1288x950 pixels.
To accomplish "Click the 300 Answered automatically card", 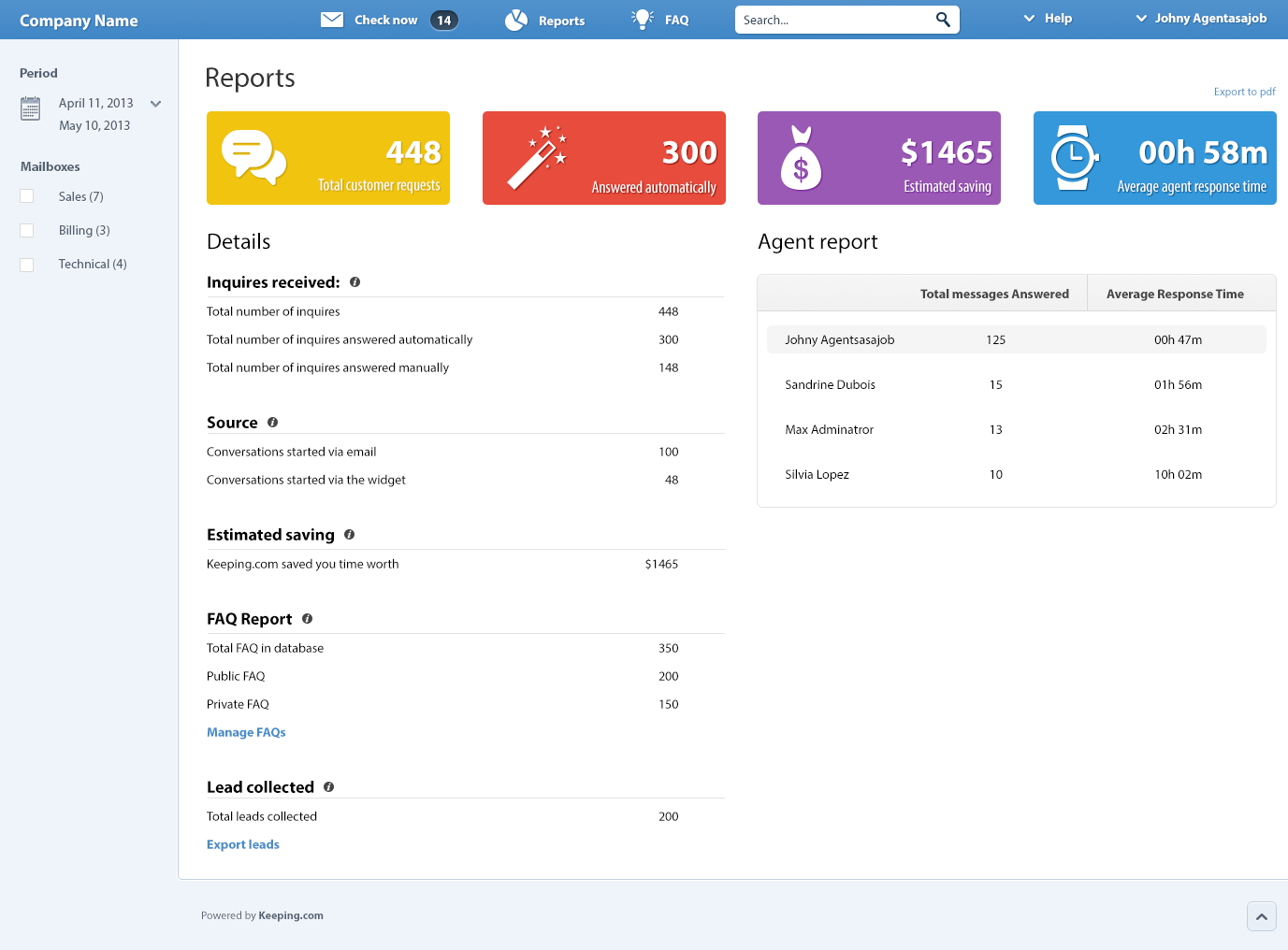I will [604, 158].
